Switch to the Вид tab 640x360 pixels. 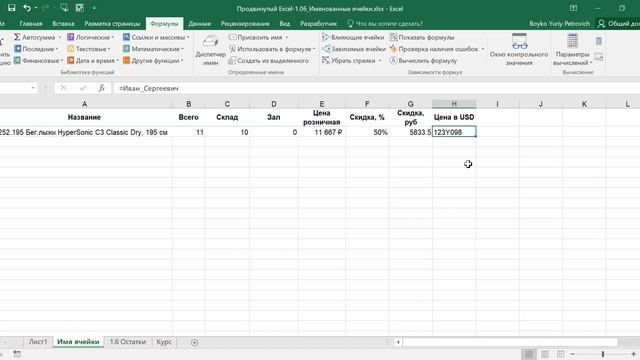click(x=285, y=24)
